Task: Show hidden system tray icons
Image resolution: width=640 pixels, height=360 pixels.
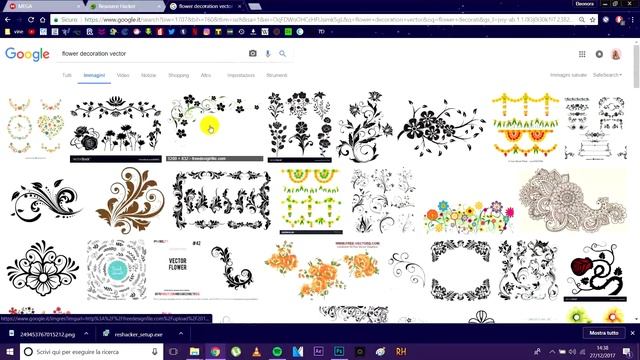Action: [x=552, y=351]
